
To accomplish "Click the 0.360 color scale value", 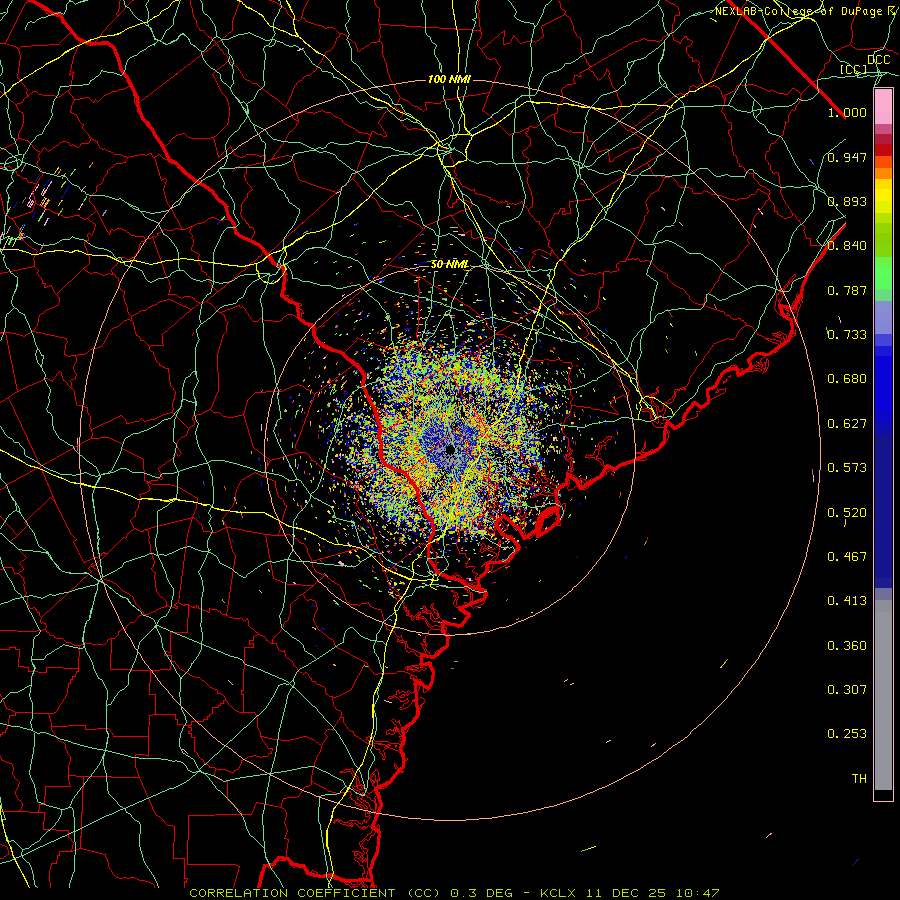I will [847, 646].
